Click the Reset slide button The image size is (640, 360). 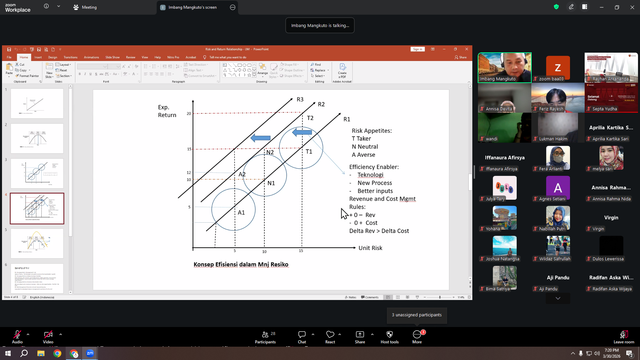(x=62, y=70)
